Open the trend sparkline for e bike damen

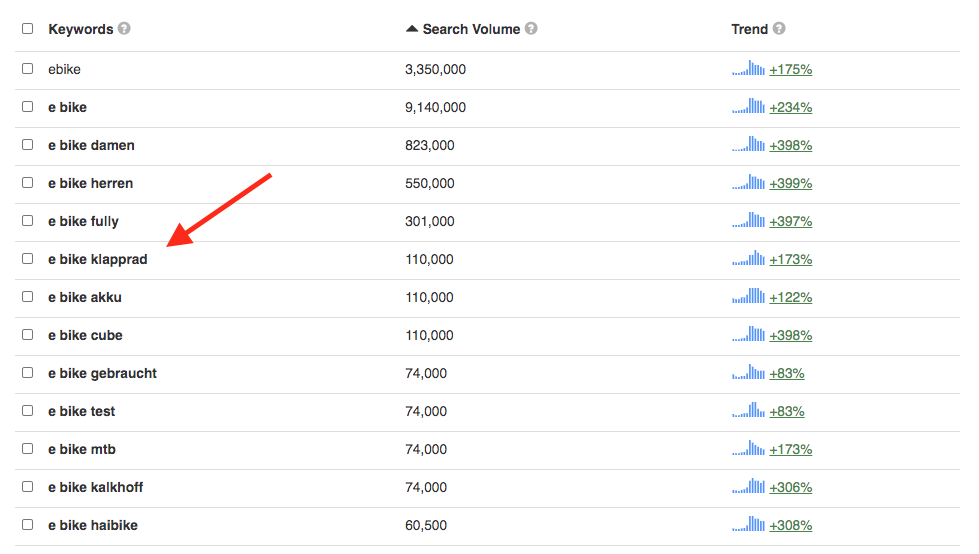coord(748,145)
